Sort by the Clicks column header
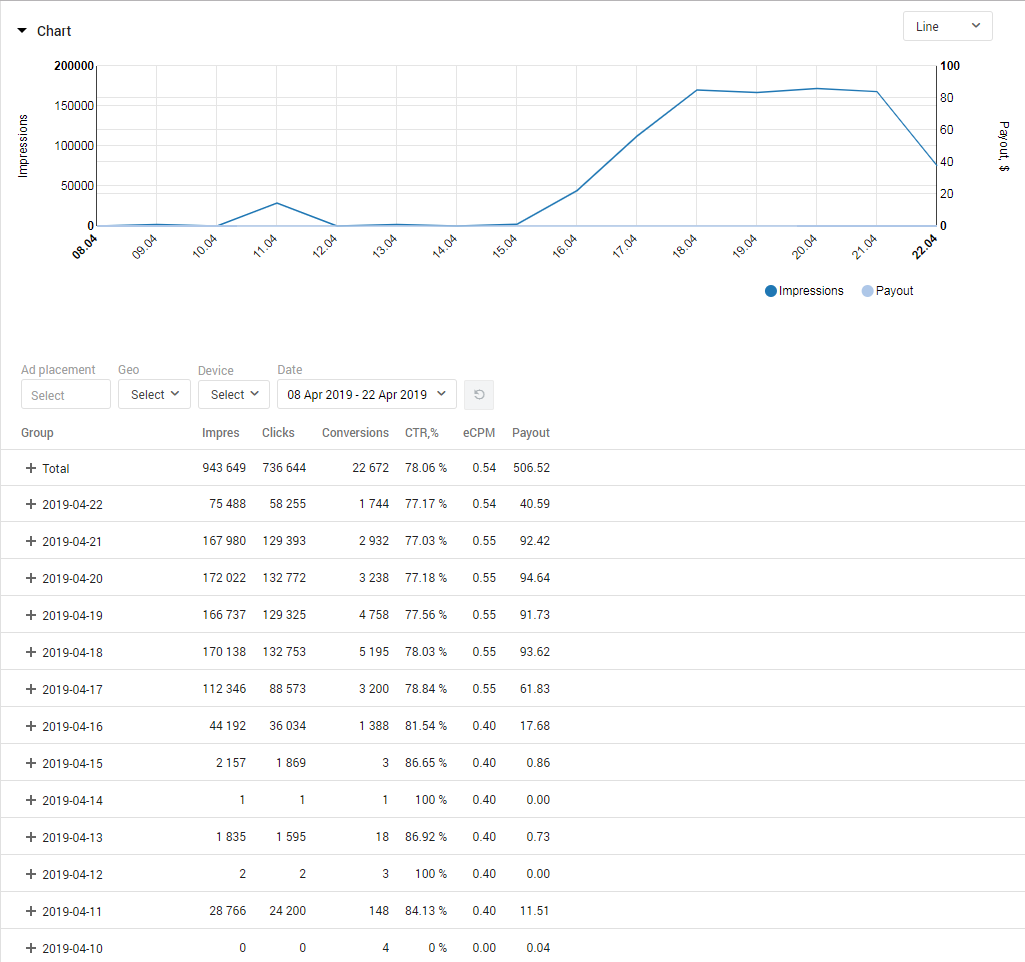Image resolution: width=1025 pixels, height=962 pixels. click(278, 433)
